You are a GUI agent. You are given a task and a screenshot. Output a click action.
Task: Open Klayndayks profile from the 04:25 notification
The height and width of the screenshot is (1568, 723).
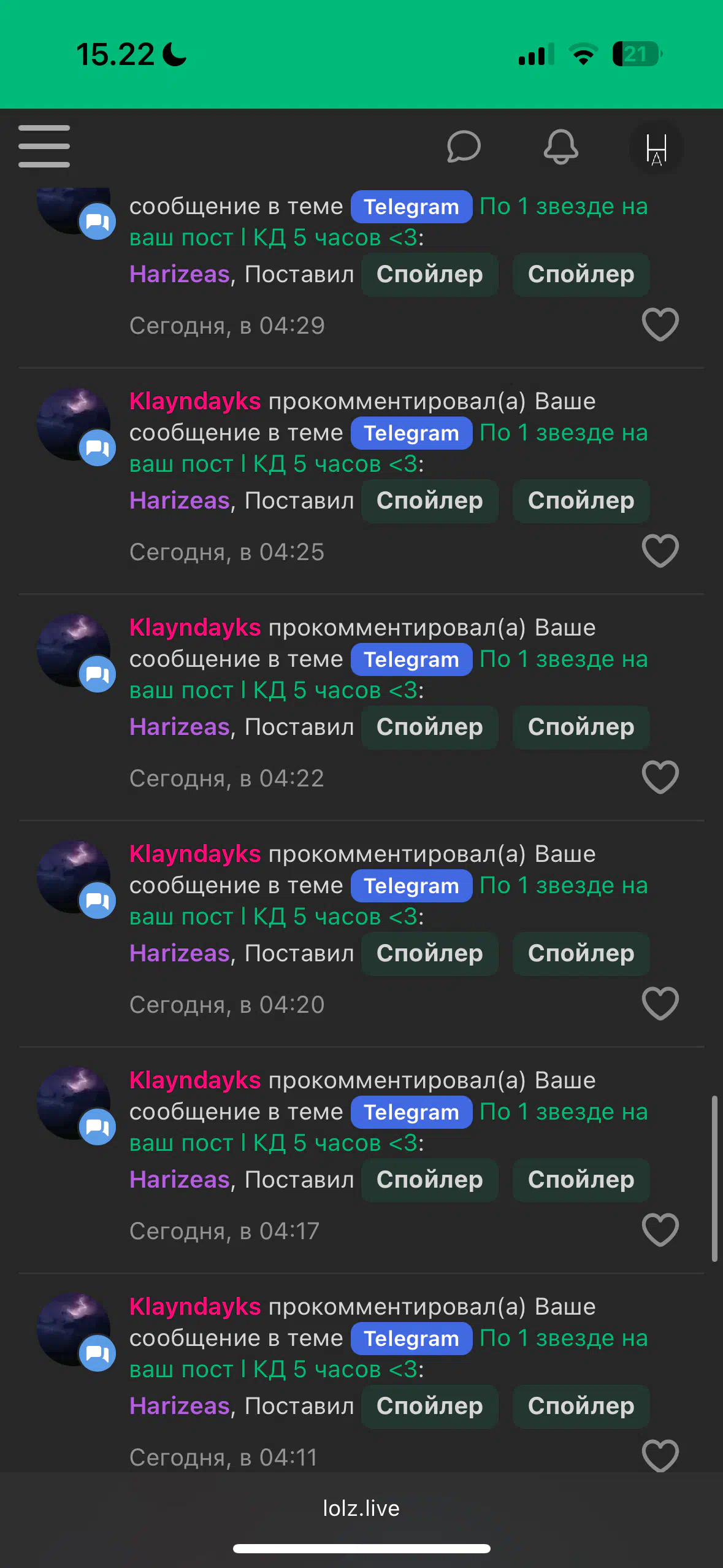(x=195, y=401)
